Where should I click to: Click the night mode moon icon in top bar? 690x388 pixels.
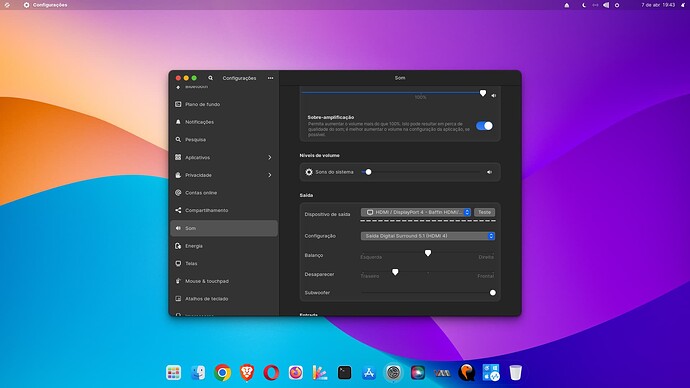[x=584, y=5]
